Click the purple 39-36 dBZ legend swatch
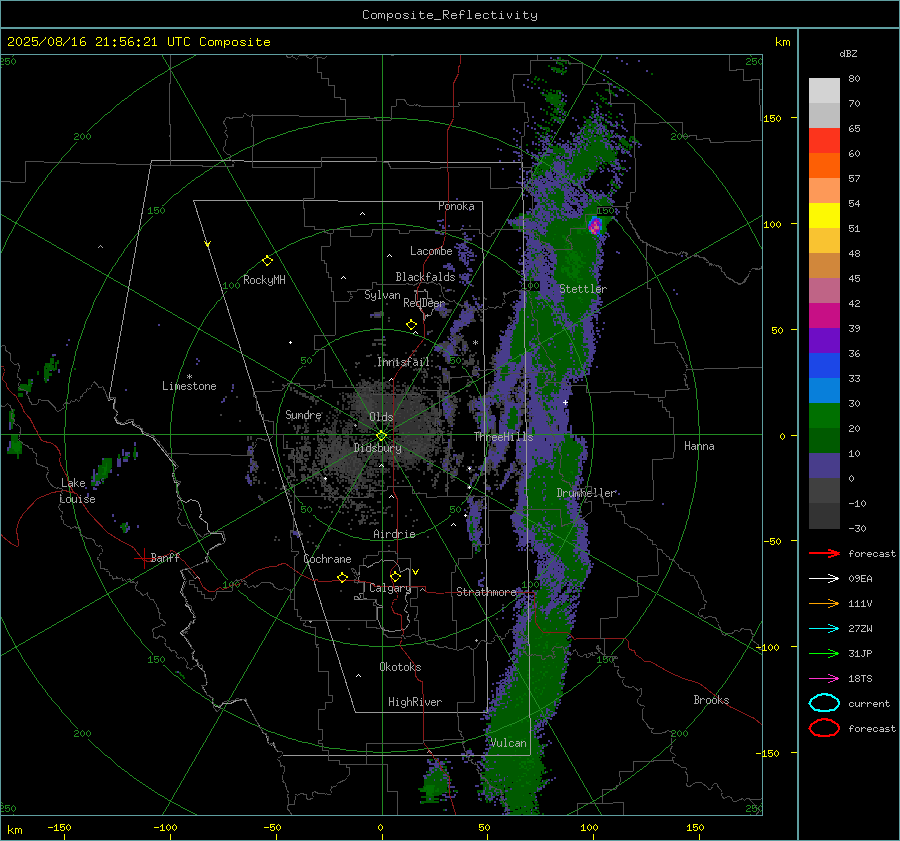The height and width of the screenshot is (841, 900). pyautogui.click(x=824, y=341)
